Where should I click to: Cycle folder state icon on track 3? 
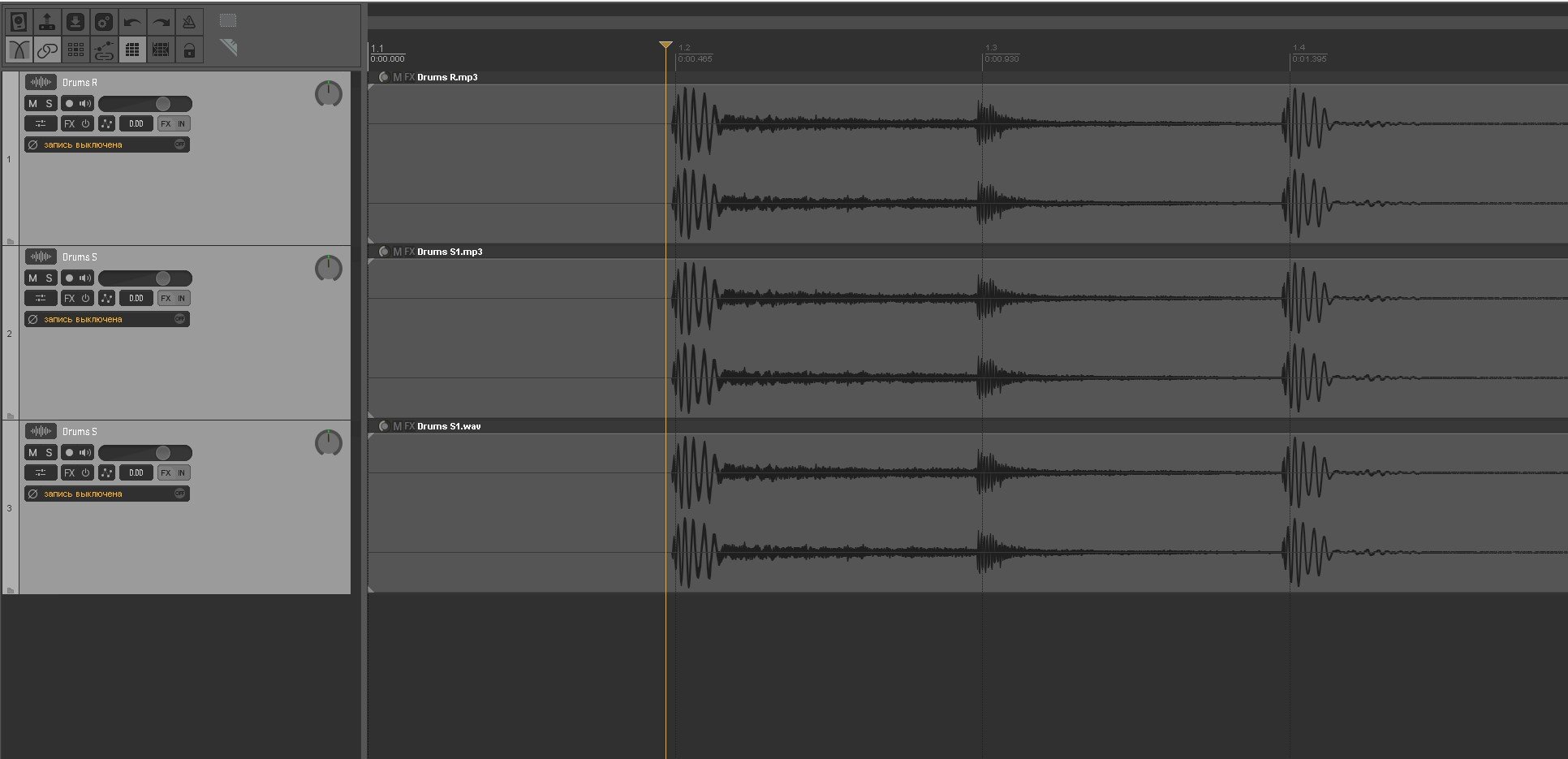[x=11, y=590]
